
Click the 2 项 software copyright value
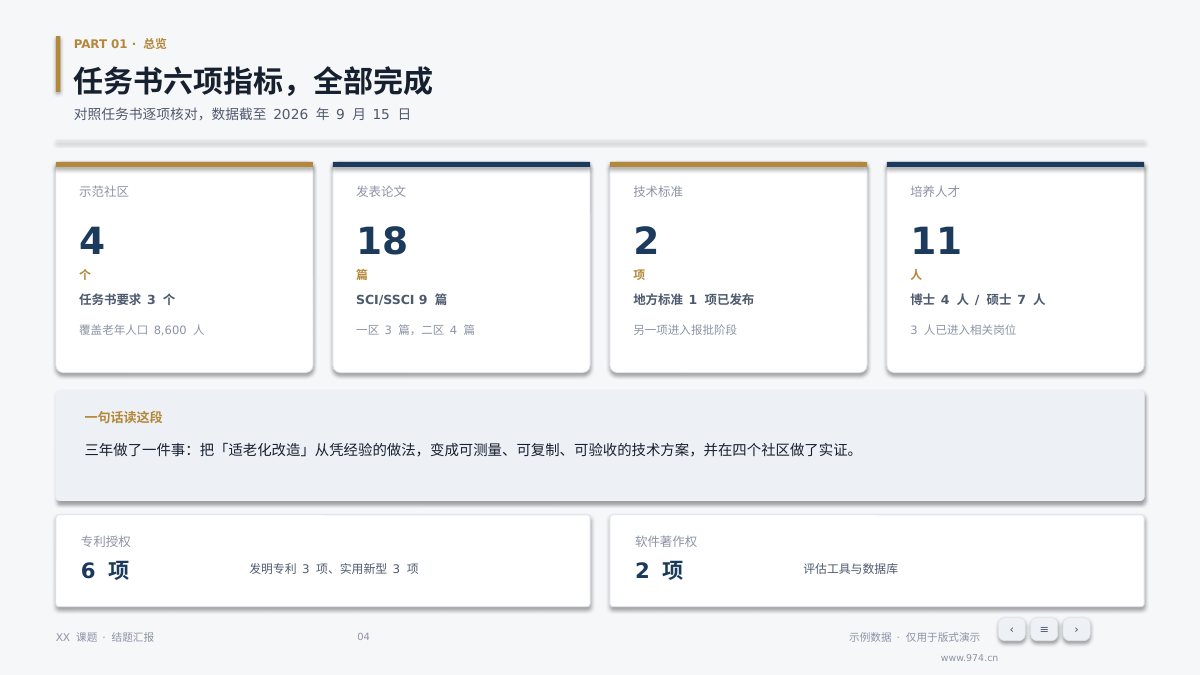pos(659,570)
